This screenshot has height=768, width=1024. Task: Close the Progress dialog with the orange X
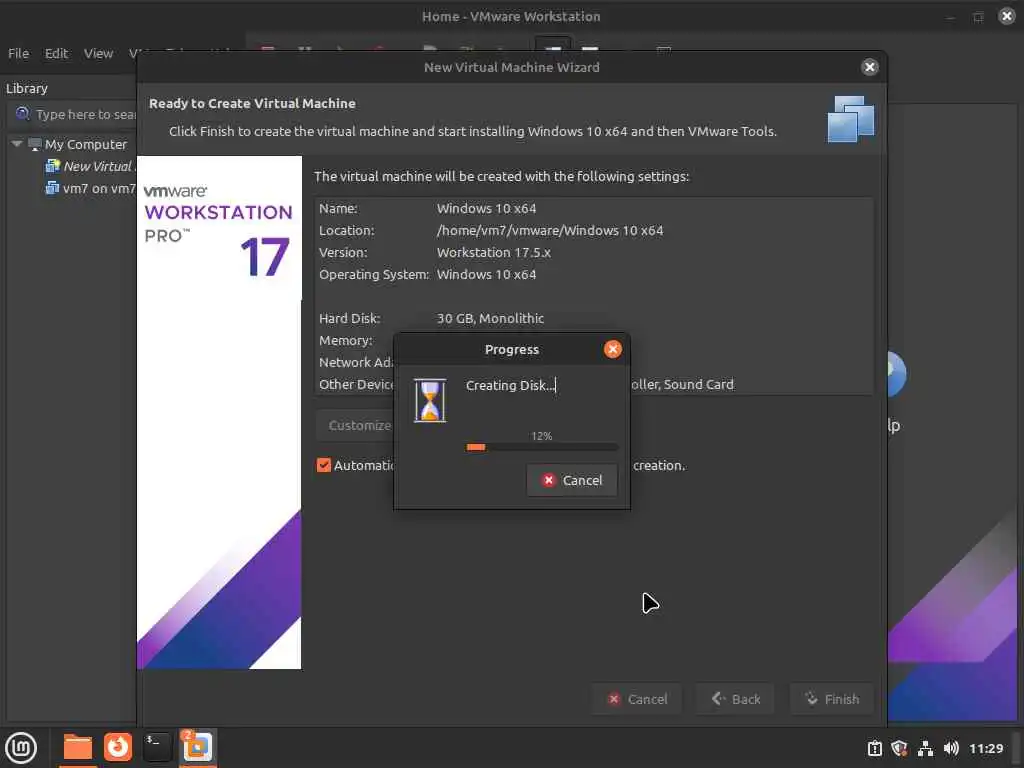(612, 349)
